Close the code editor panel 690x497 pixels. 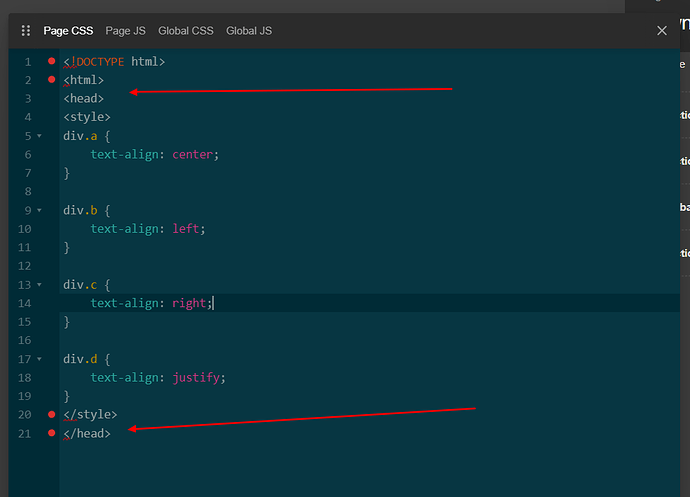pos(662,31)
